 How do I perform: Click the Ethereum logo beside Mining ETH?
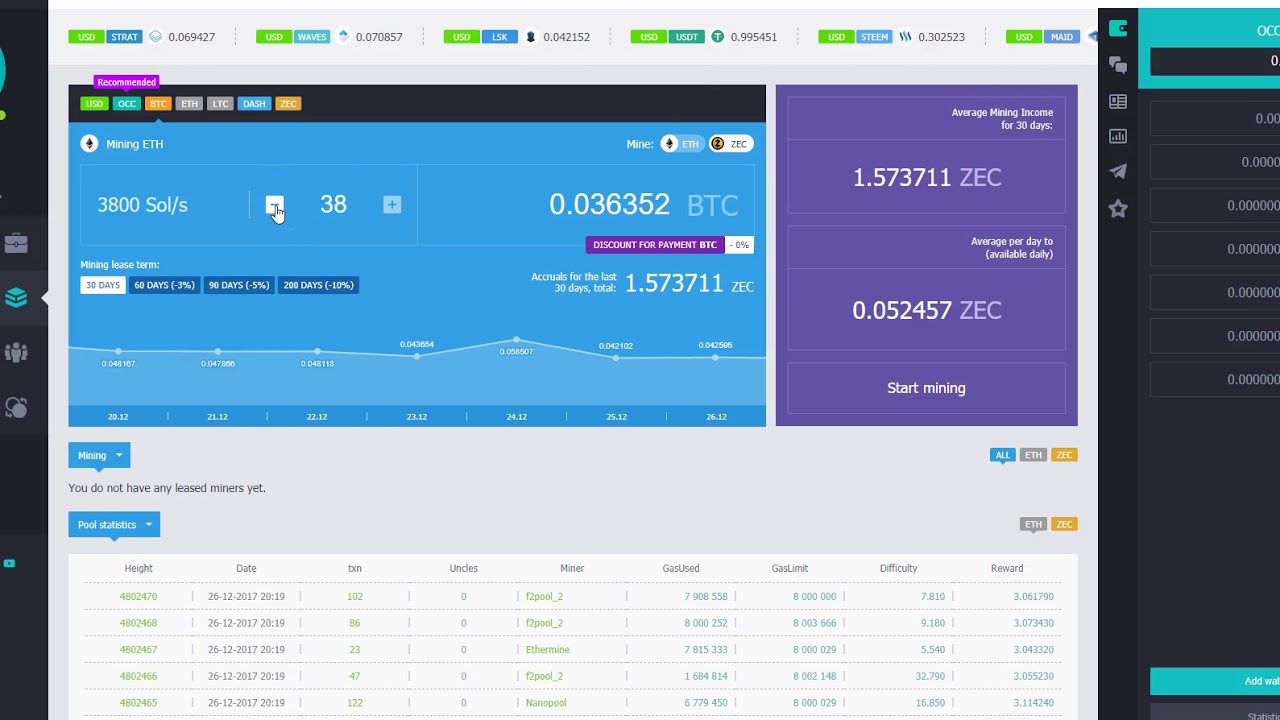pos(89,144)
